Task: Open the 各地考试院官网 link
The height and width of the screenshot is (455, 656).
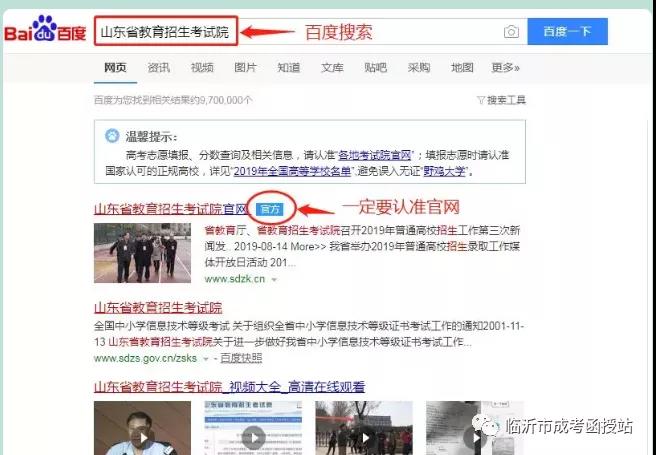Action: point(375,155)
